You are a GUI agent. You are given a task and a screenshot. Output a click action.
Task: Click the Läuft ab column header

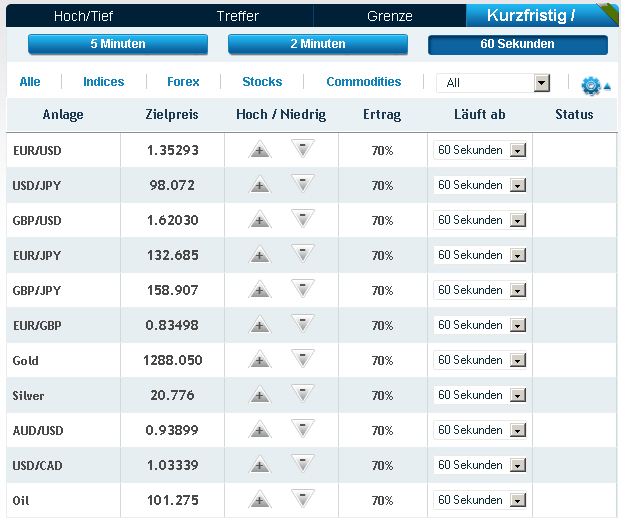(x=480, y=114)
